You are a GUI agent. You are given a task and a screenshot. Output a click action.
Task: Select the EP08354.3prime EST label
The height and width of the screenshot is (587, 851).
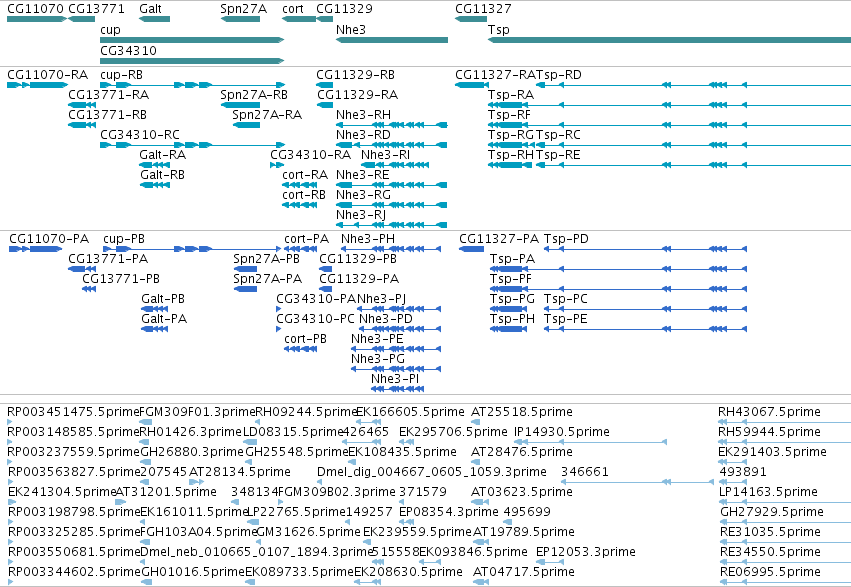click(x=449, y=512)
